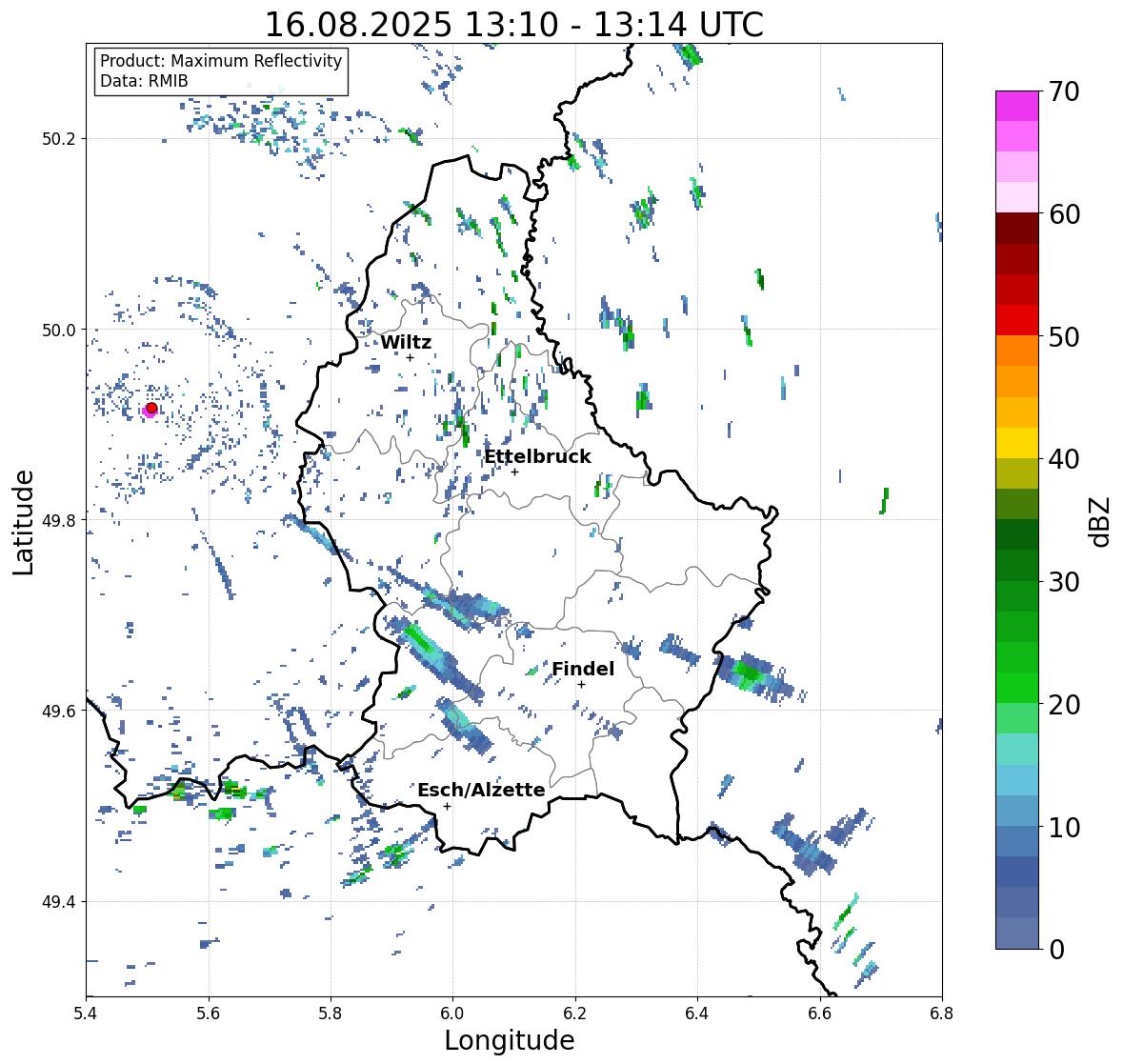This screenshot has width=1123, height=1064.
Task: Click the 40 value on the colorbar
Action: tap(1064, 459)
